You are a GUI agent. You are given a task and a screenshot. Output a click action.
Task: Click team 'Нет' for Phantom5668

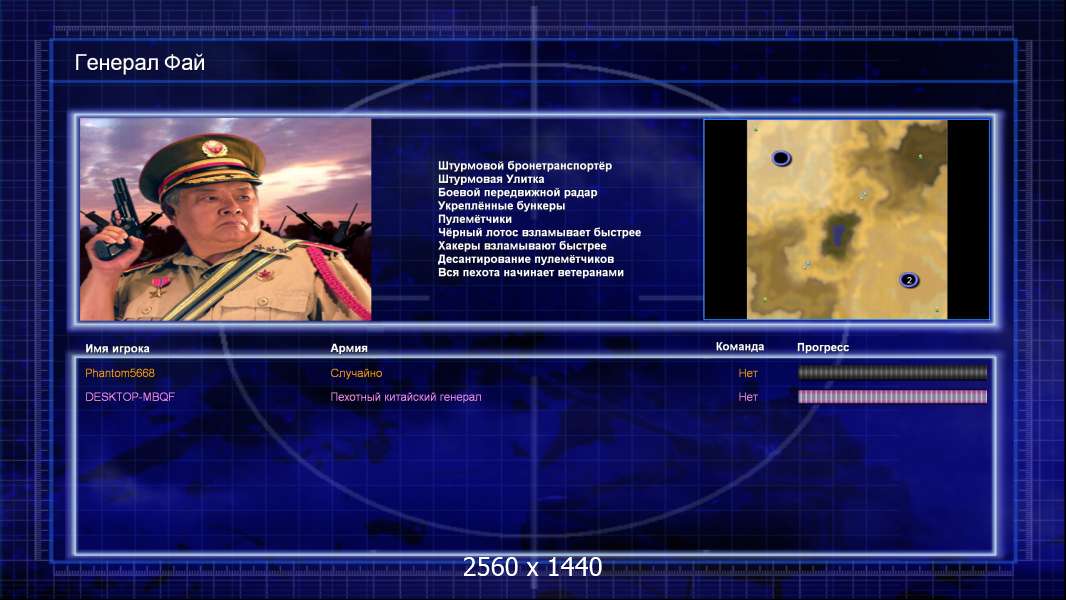748,373
